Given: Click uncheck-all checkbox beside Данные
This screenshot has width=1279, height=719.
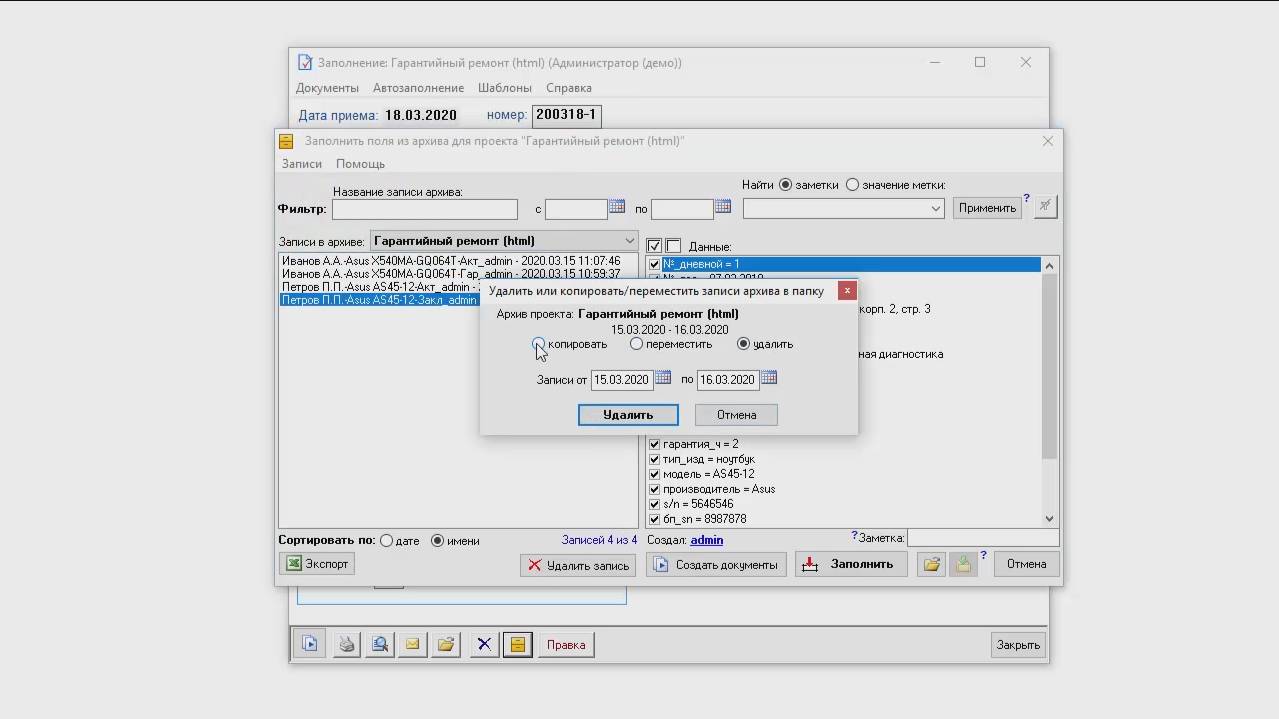Looking at the screenshot, I should click(x=673, y=246).
